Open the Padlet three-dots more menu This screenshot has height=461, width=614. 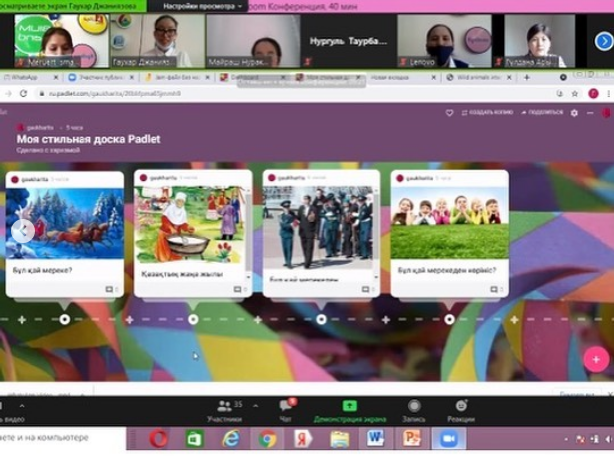(590, 113)
